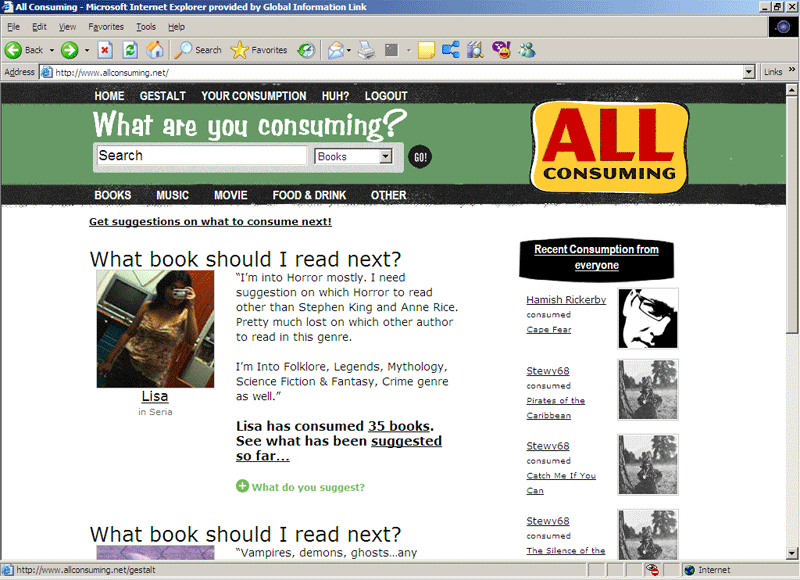The image size is (800, 580).
Task: Open the GESTALT nav link
Action: pyautogui.click(x=163, y=96)
